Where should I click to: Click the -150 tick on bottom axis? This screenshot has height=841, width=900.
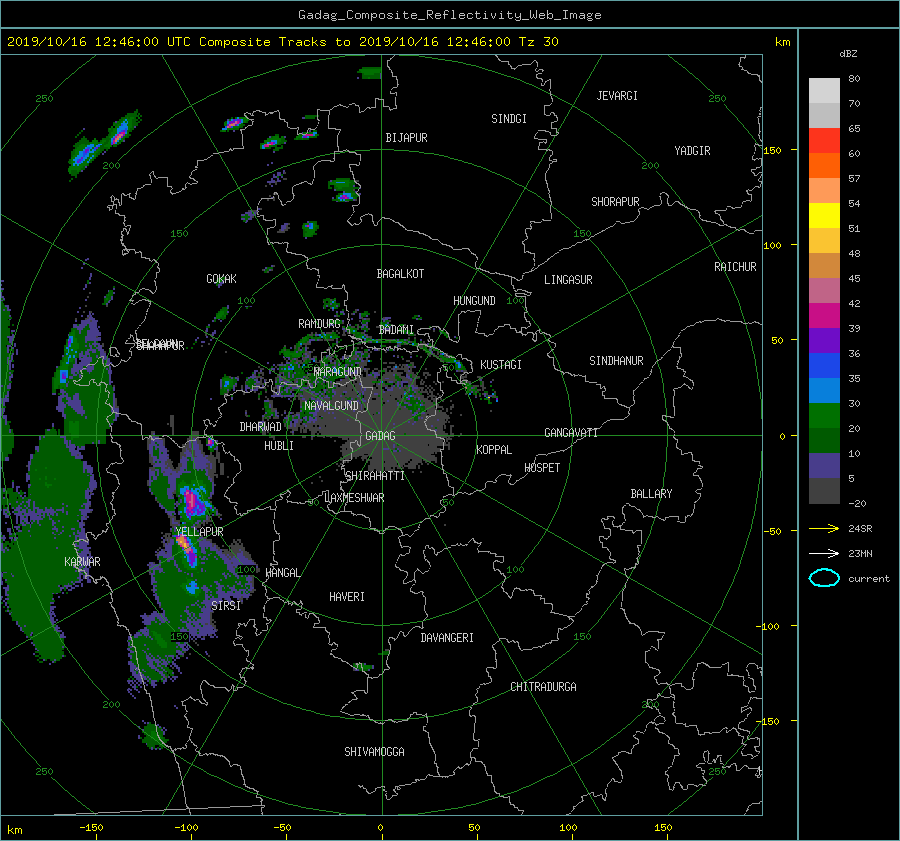point(91,828)
